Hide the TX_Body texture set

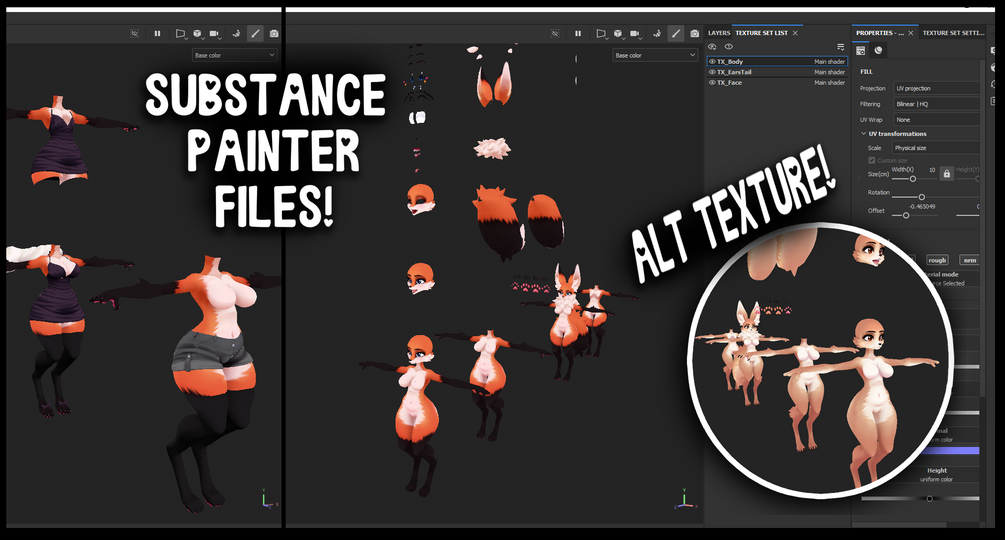(711, 61)
